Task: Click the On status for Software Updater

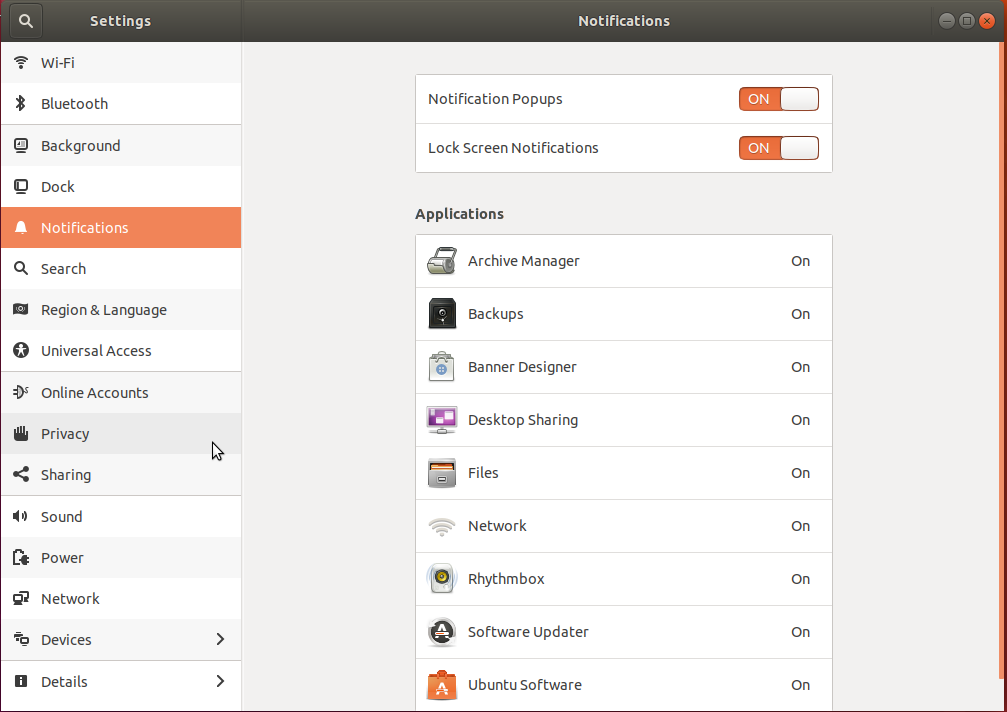Action: point(800,632)
